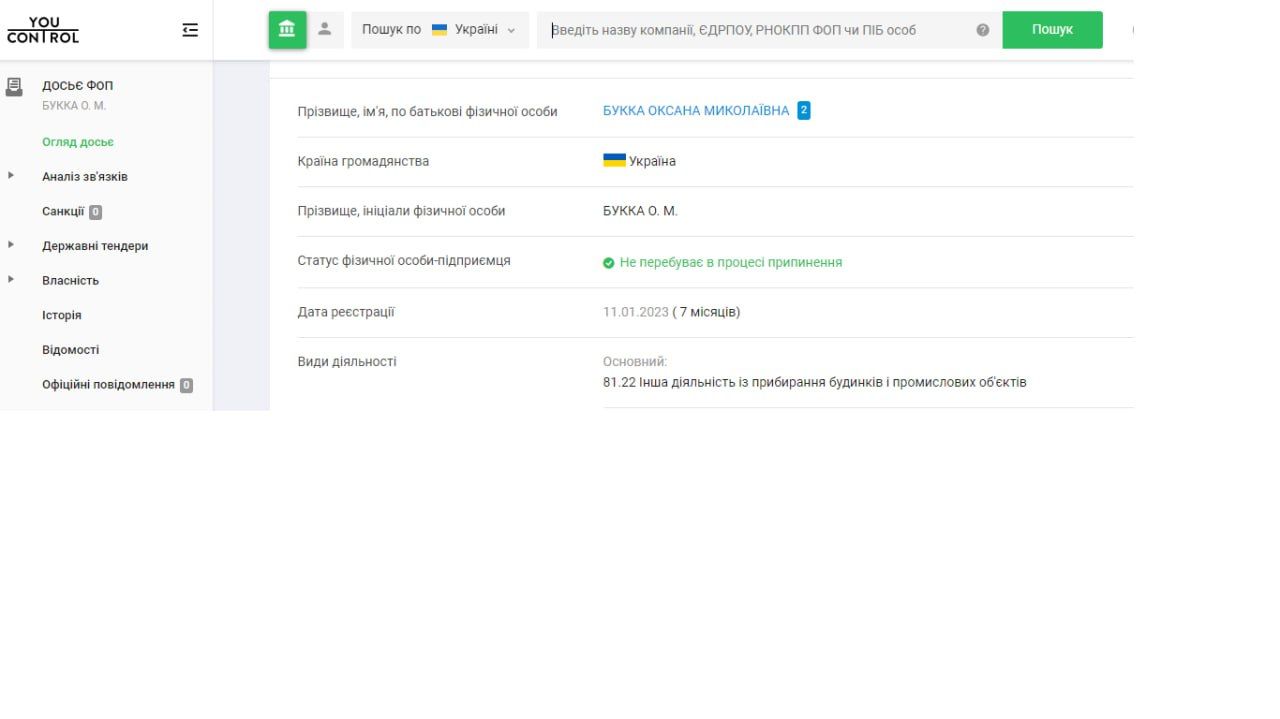Expand the Власність section arrow
The width and height of the screenshot is (1280, 719).
[x=11, y=280]
